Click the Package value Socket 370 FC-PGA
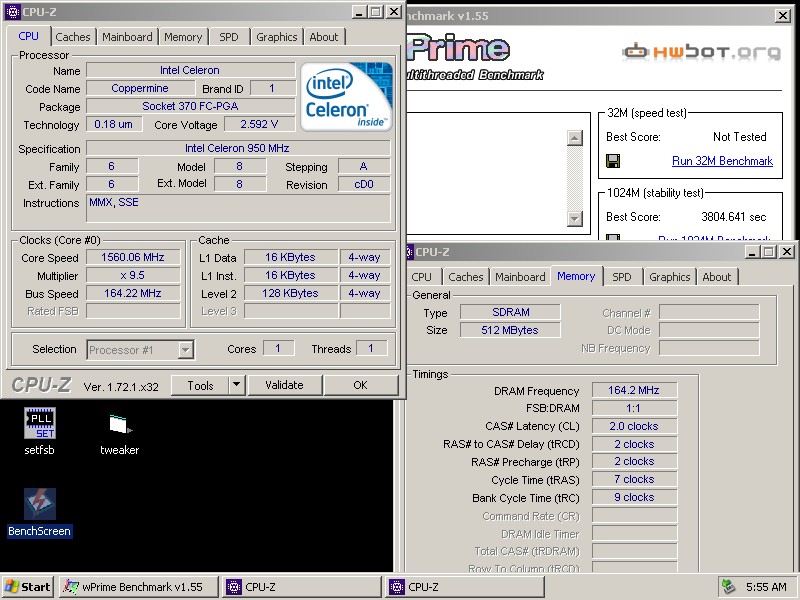Screen dimensions: 800x600 coord(190,106)
